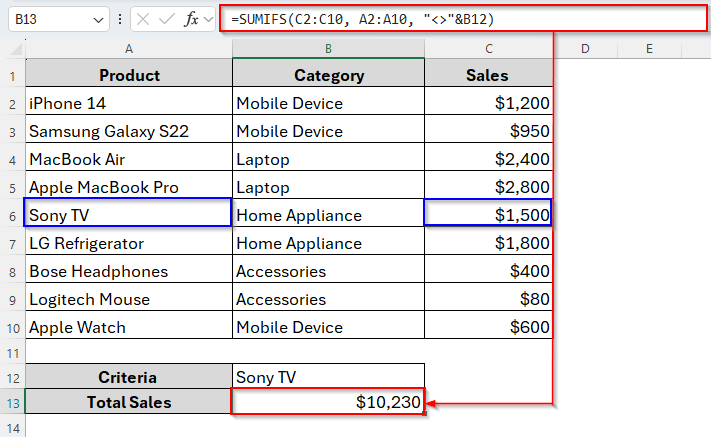The height and width of the screenshot is (437, 711).
Task: Expand the function list dropdown beside fx
Action: [208, 20]
